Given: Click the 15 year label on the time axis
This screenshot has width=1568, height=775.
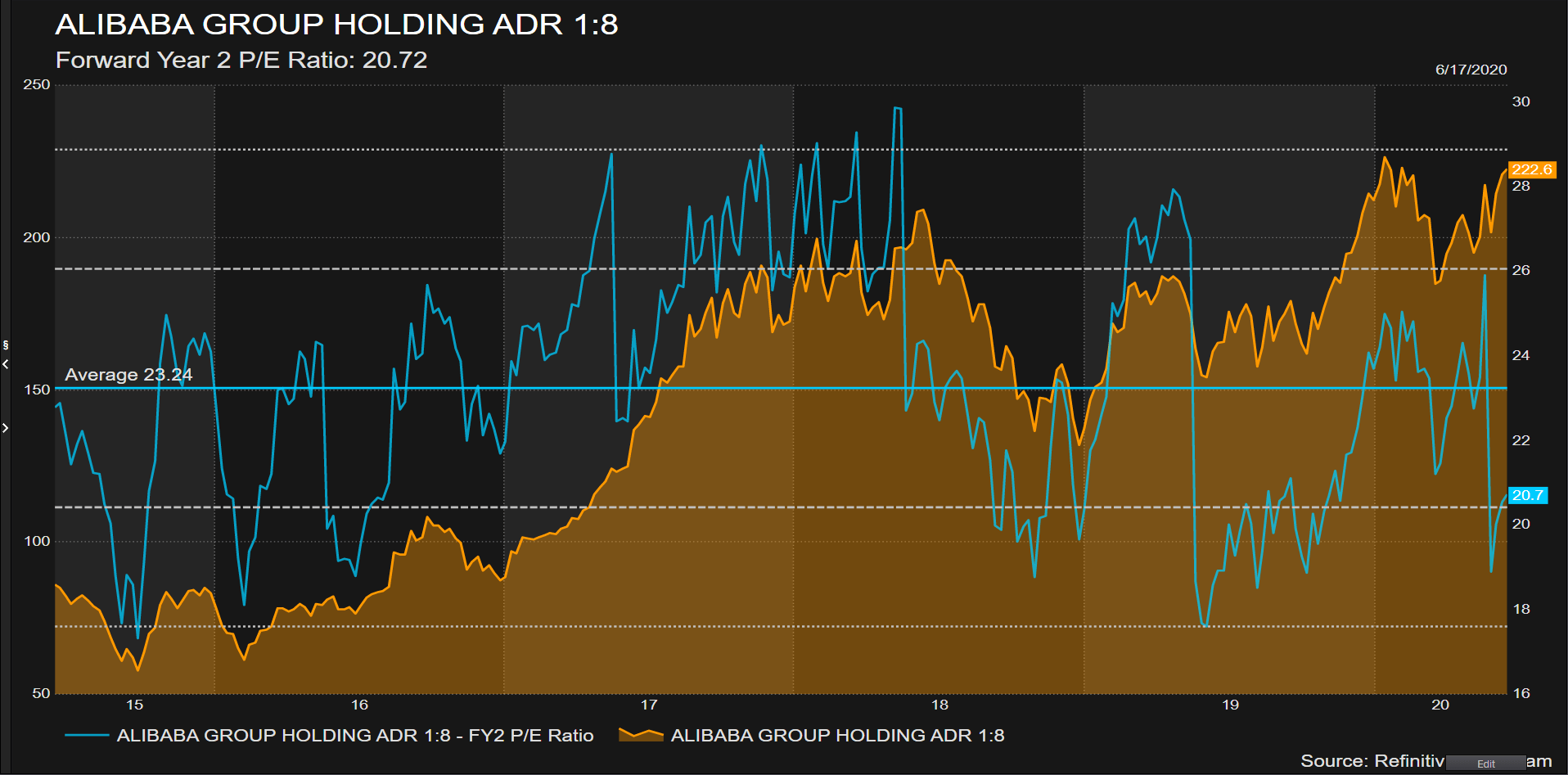Looking at the screenshot, I should (x=134, y=705).
